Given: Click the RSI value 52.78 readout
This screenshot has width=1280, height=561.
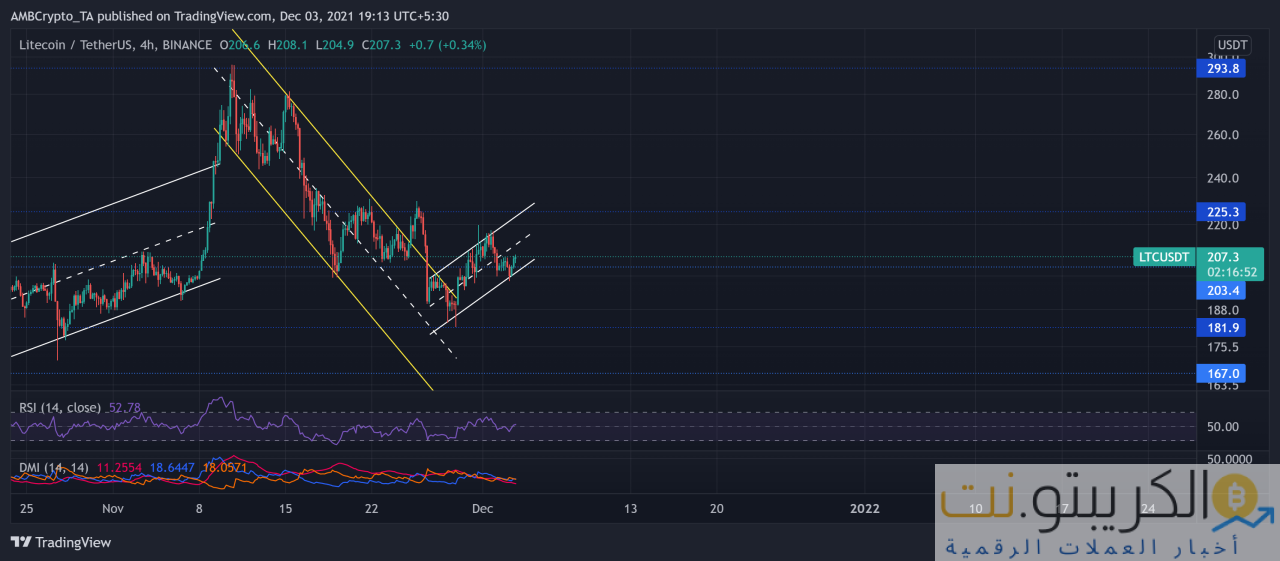Looking at the screenshot, I should [x=125, y=408].
